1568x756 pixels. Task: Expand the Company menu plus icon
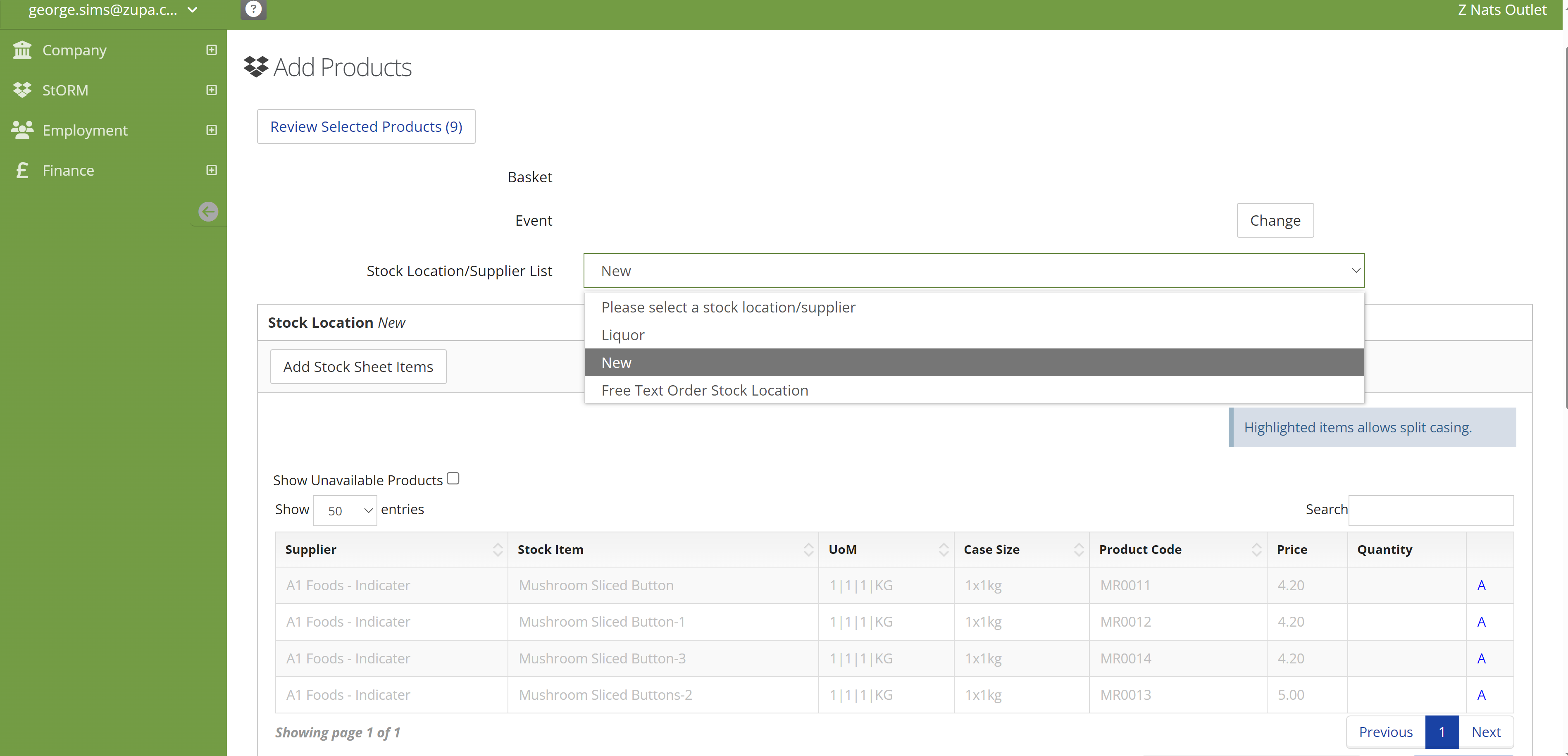(211, 50)
